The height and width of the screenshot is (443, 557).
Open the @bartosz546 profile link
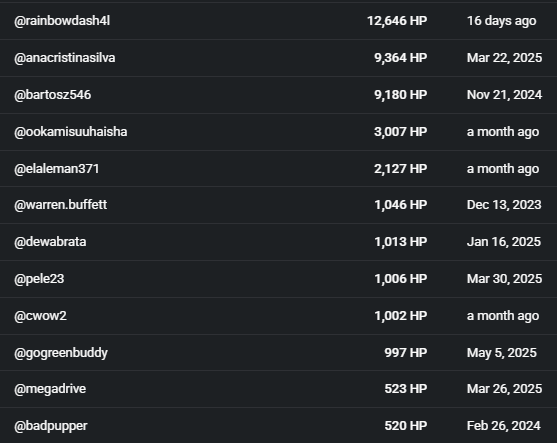point(53,95)
